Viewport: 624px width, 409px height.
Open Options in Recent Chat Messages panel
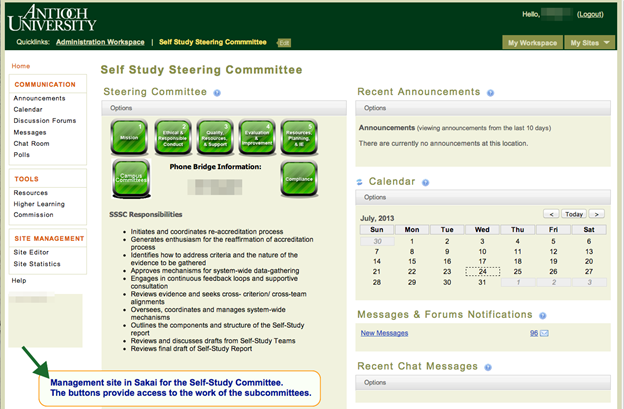[x=375, y=382]
